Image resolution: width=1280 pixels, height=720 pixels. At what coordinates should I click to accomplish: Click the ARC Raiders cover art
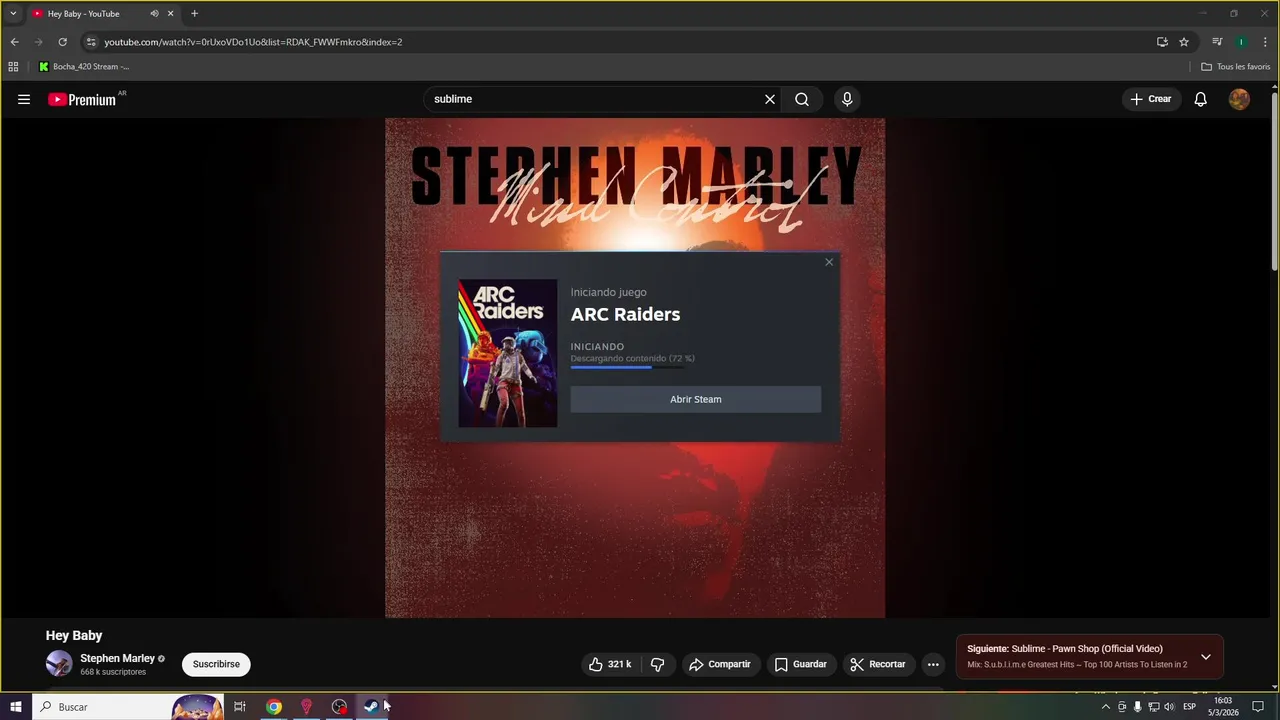tap(508, 353)
